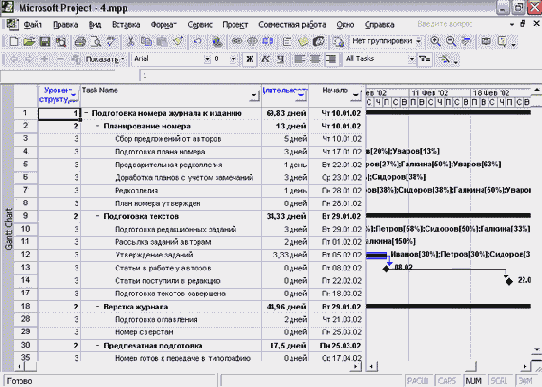
Task: Open the Файл menu
Action: coord(32,25)
